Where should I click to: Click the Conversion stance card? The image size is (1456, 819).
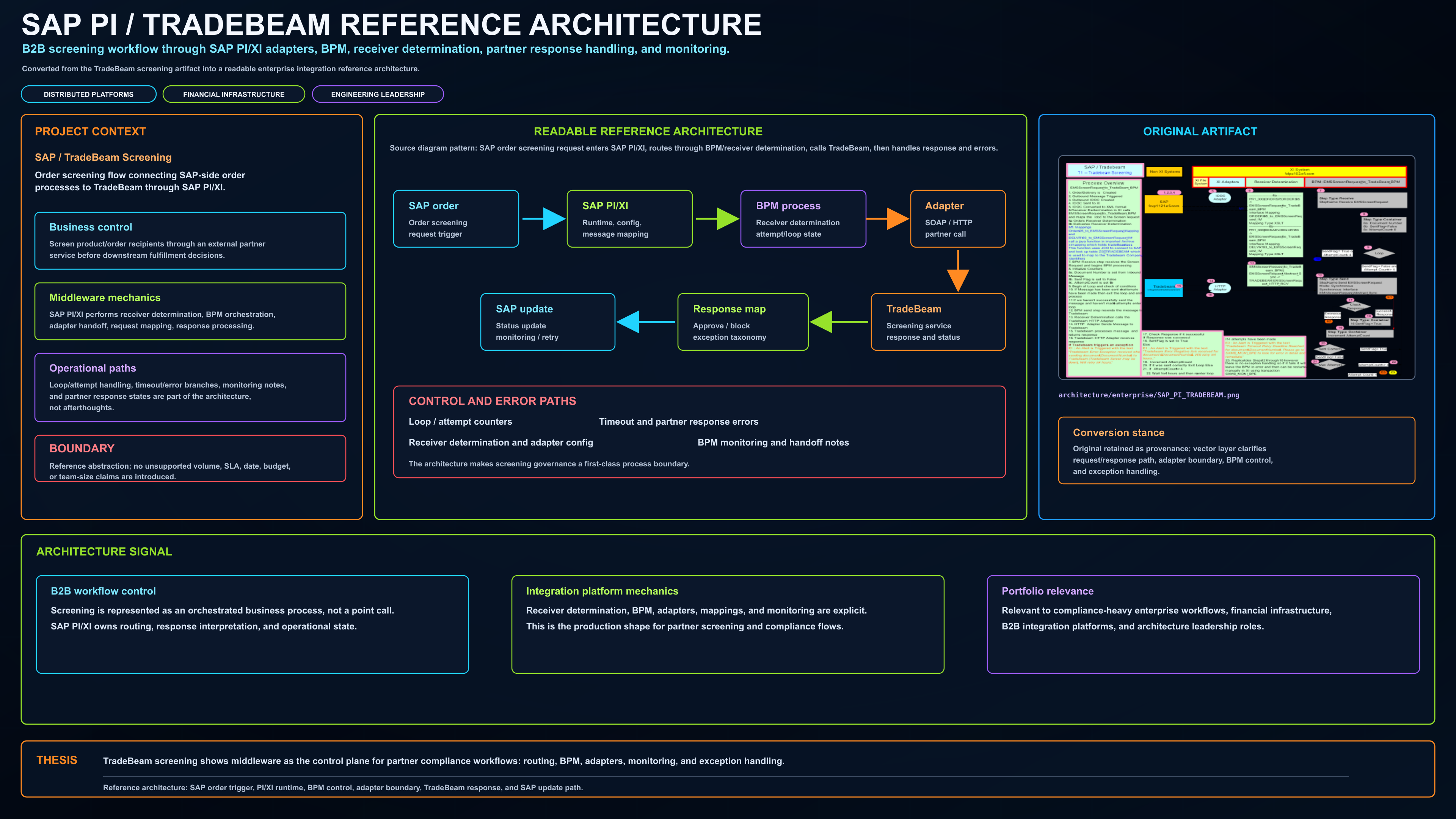coord(1236,450)
